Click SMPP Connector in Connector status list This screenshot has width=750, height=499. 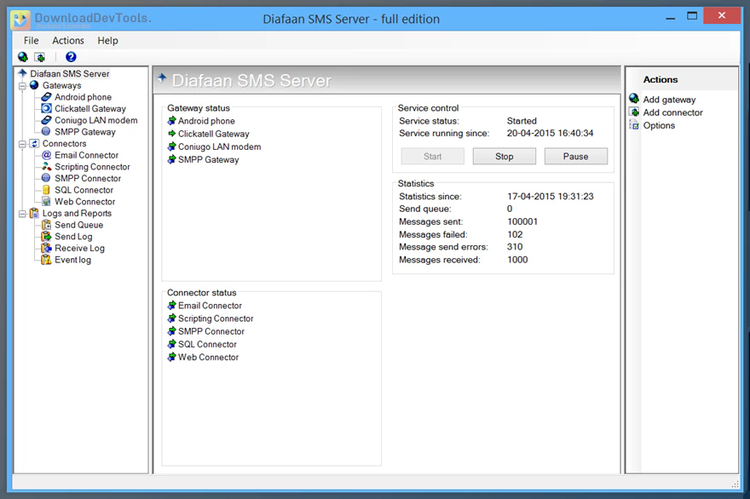[211, 332]
